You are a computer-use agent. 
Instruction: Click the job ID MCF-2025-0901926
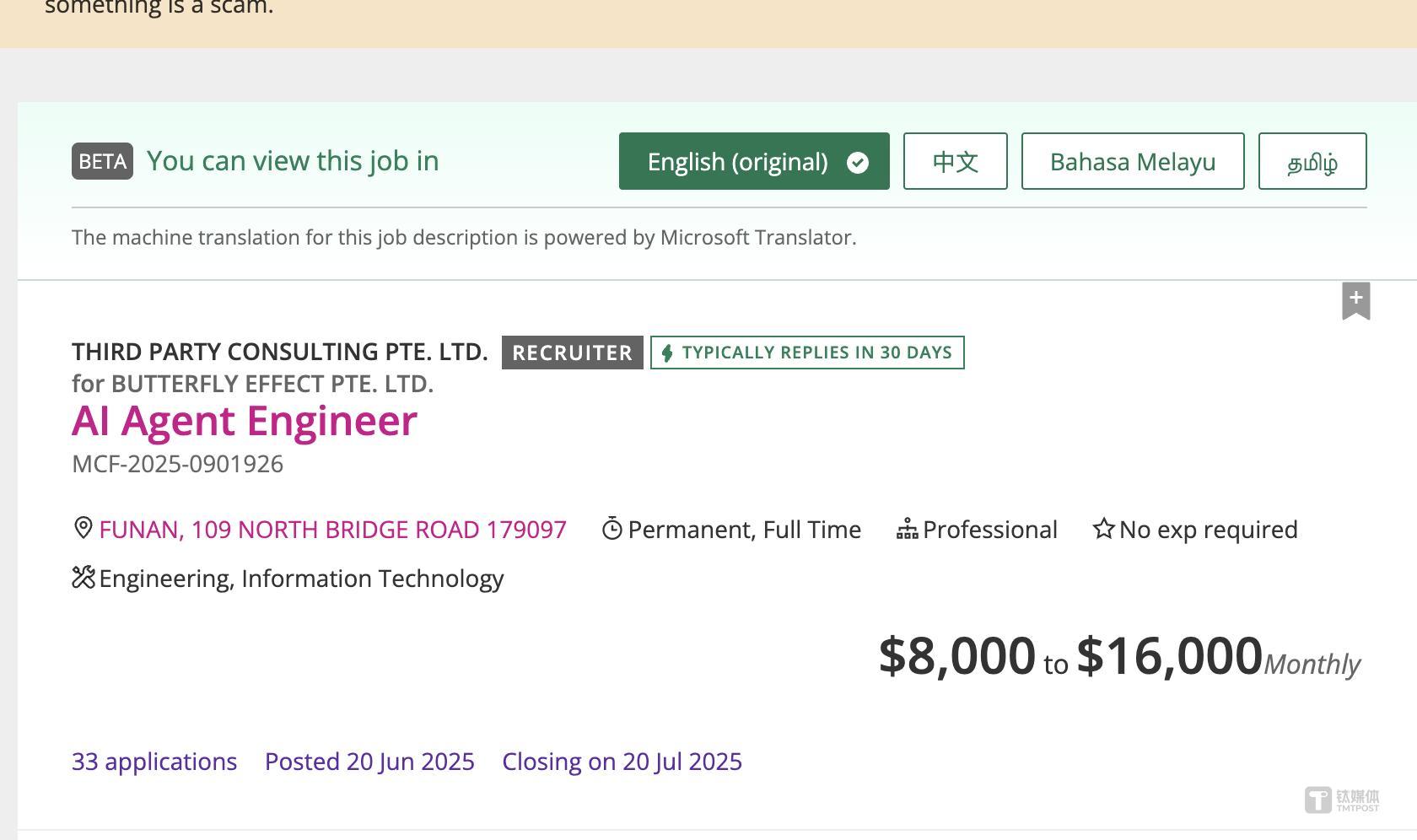coord(177,464)
